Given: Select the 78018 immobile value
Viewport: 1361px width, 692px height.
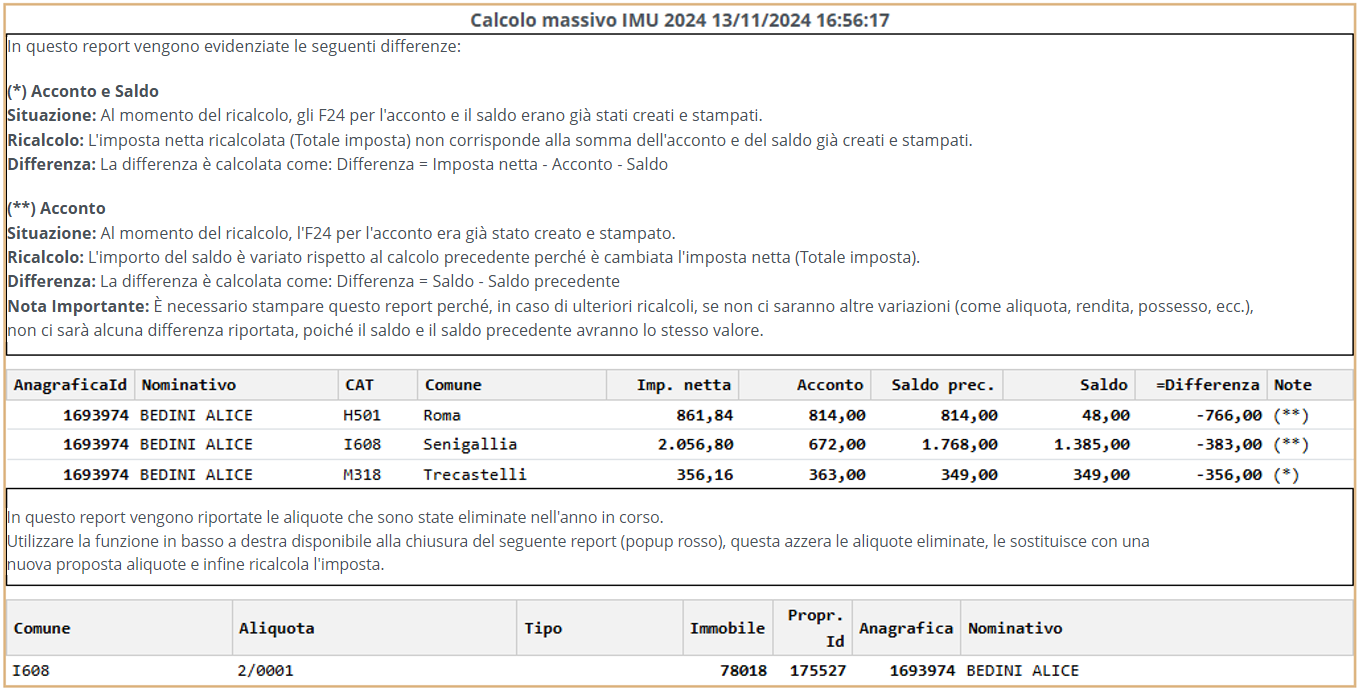Looking at the screenshot, I should (744, 671).
